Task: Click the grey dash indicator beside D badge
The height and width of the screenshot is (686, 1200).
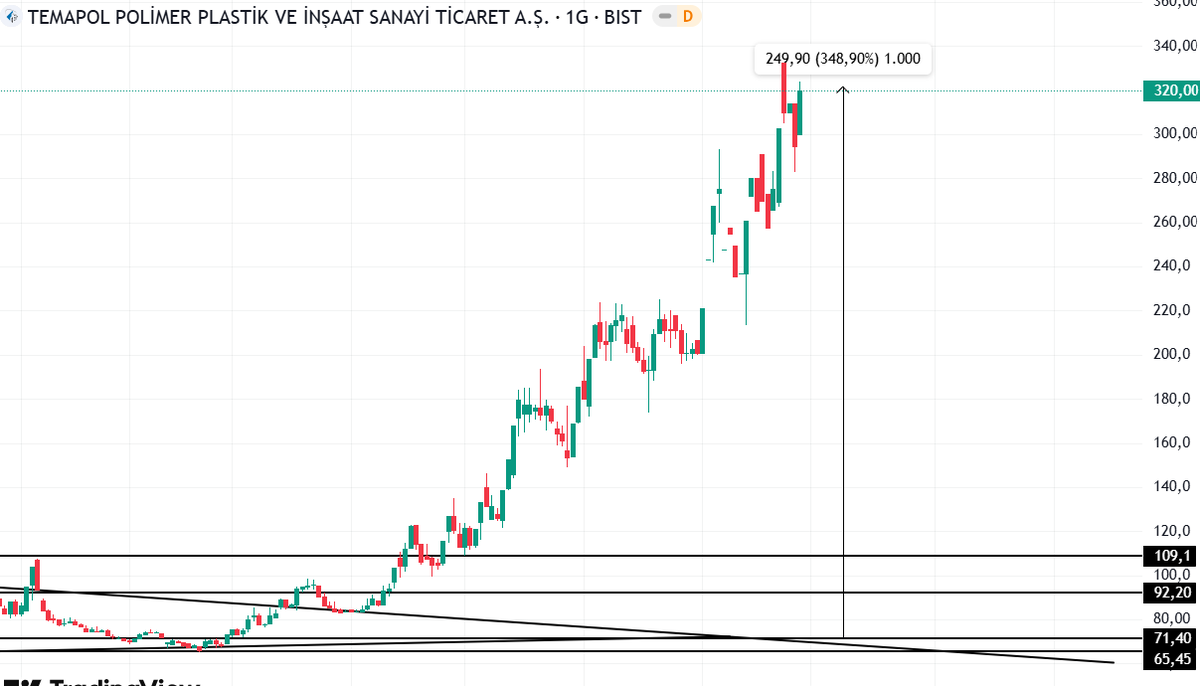Action: pos(666,17)
